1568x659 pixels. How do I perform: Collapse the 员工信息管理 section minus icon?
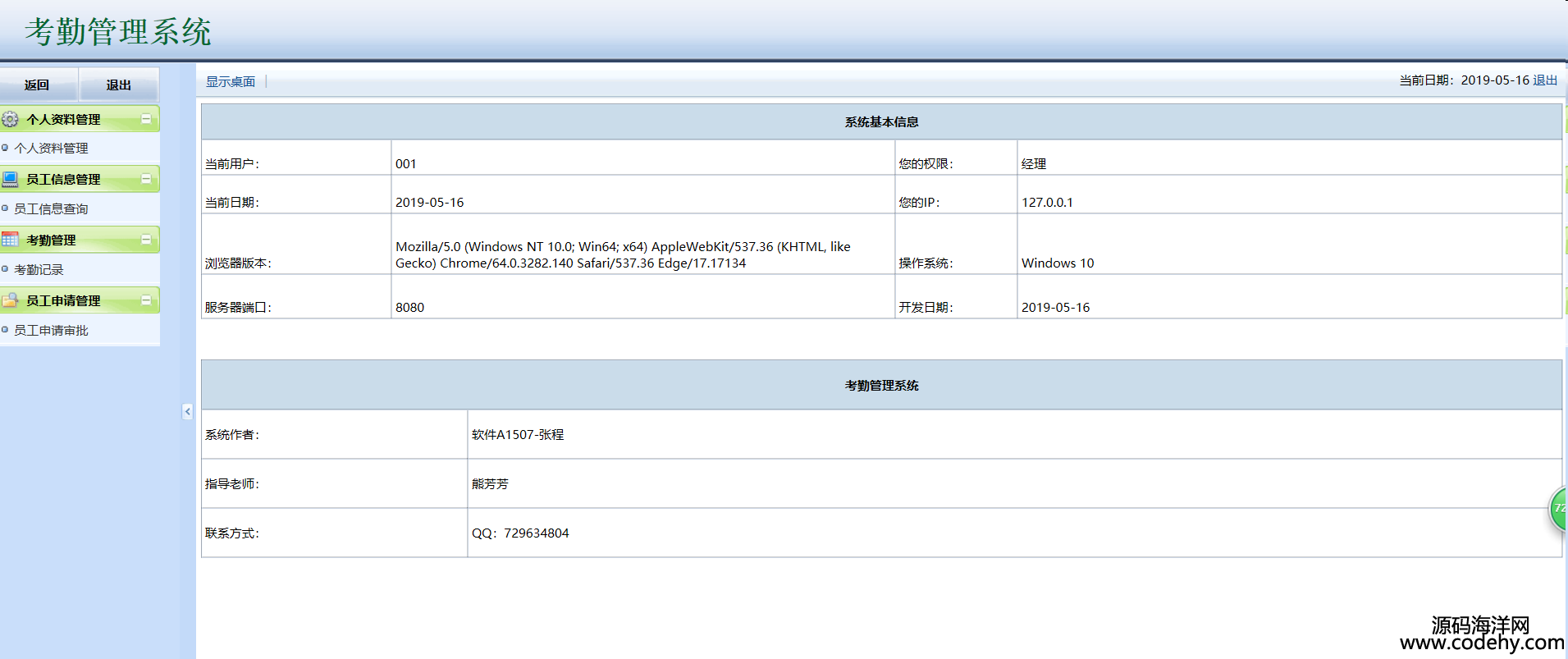click(x=146, y=179)
